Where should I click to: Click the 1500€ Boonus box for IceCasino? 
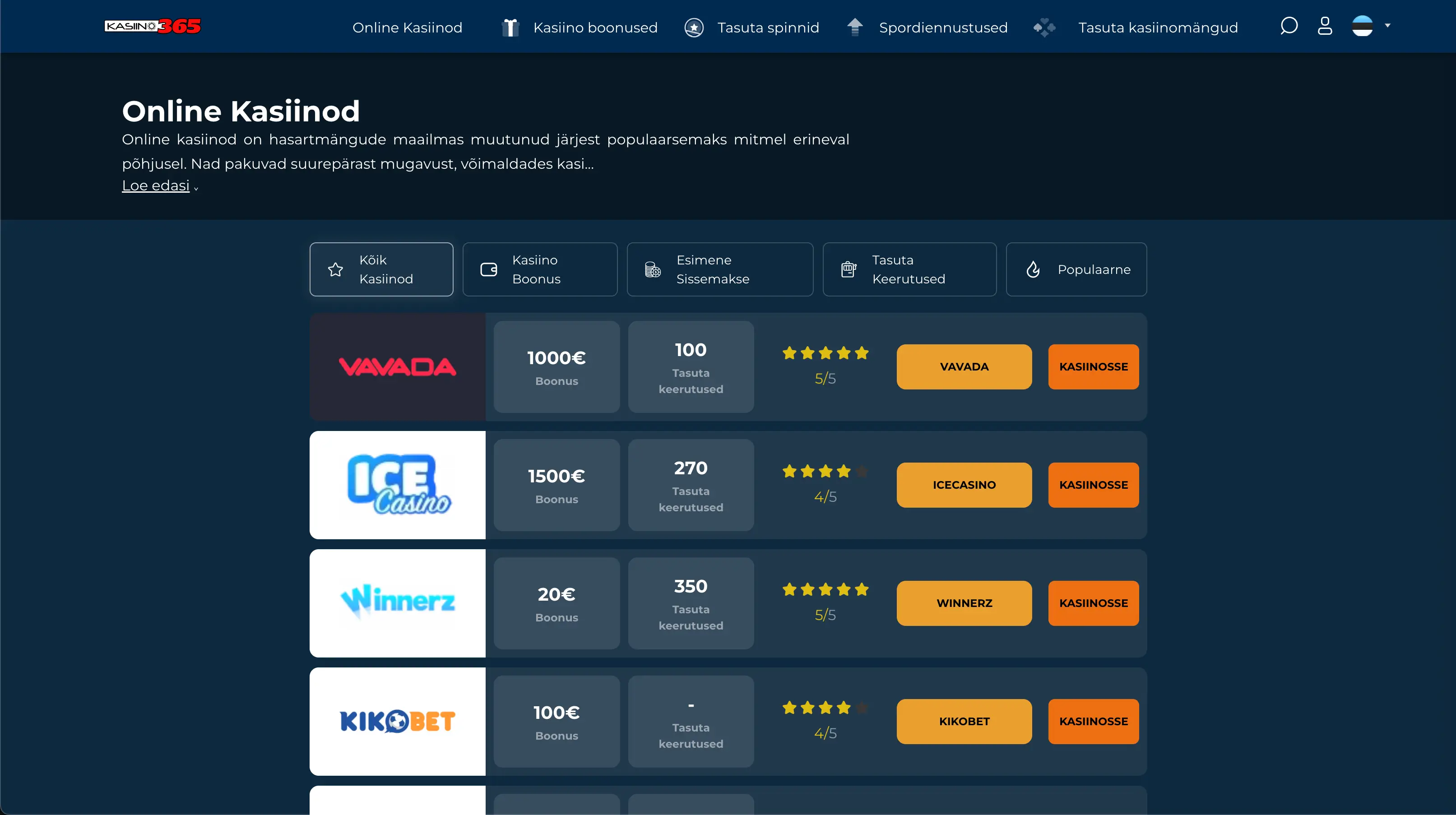(557, 485)
